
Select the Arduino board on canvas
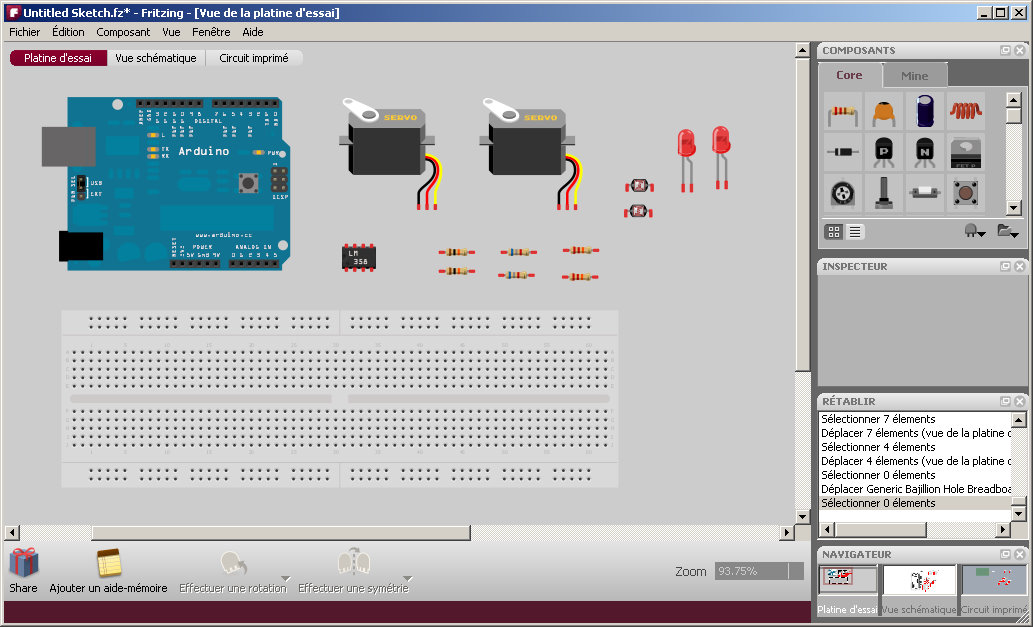pos(167,183)
